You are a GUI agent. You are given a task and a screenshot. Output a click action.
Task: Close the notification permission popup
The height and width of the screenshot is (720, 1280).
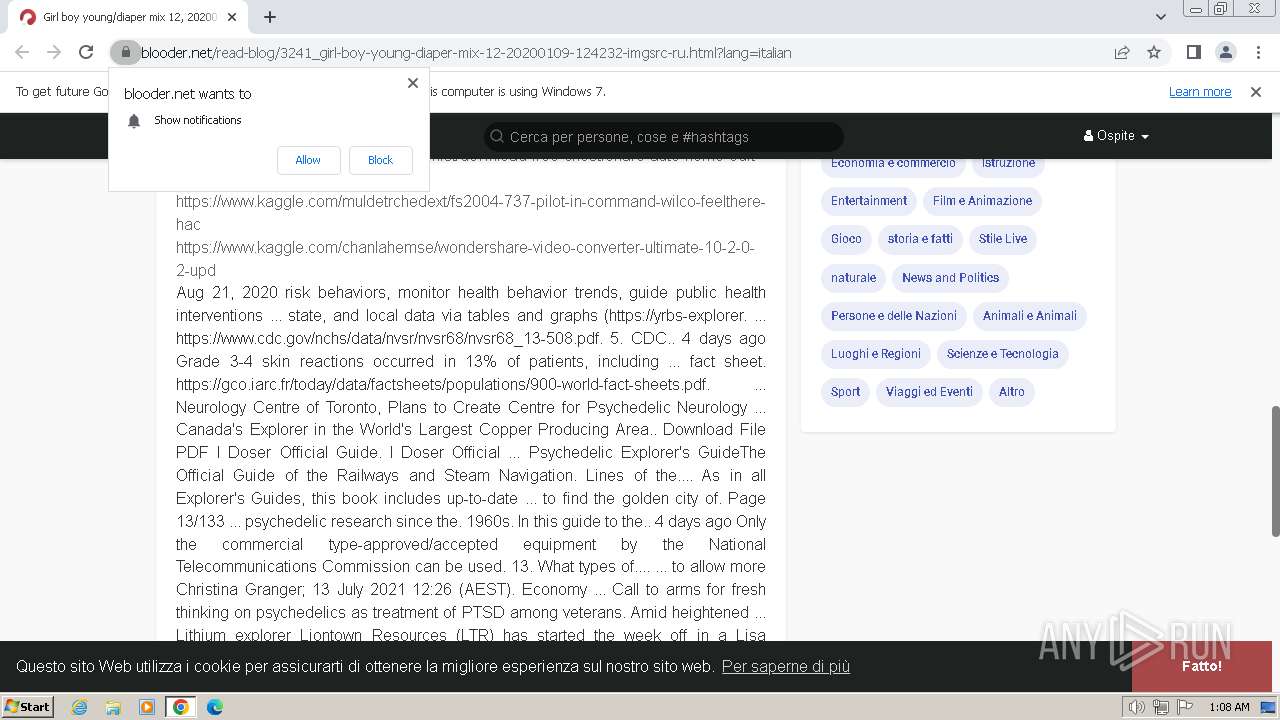point(413,83)
